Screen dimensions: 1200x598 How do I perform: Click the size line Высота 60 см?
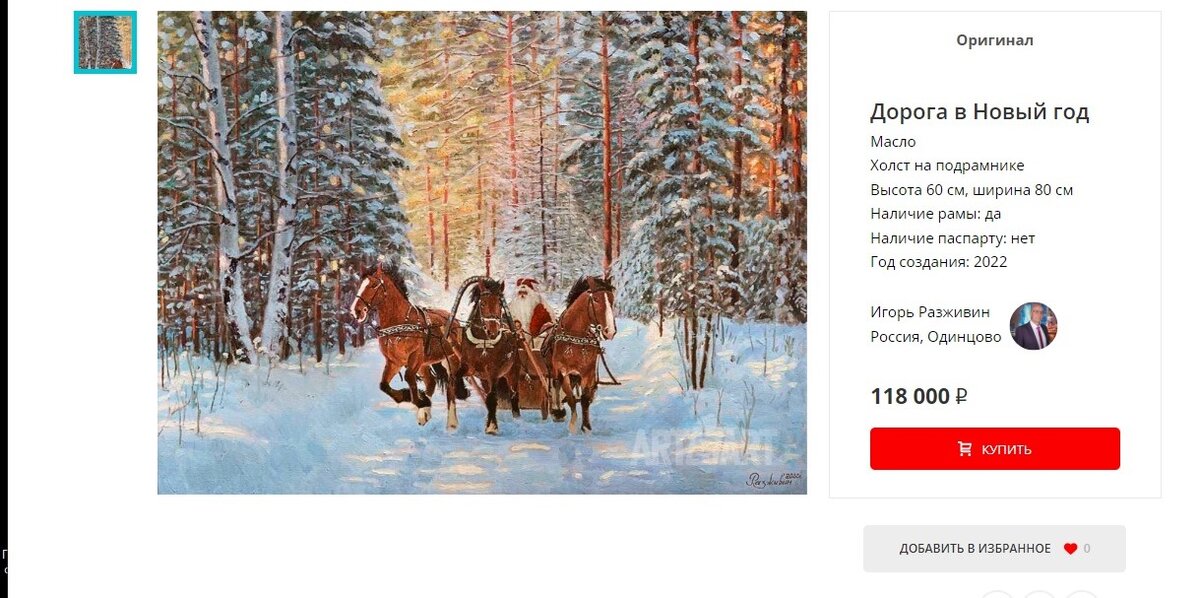(971, 190)
